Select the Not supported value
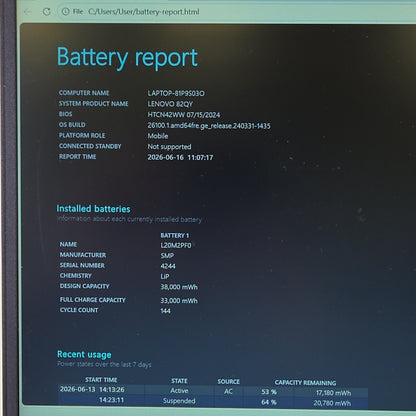The width and height of the screenshot is (416, 416). pyautogui.click(x=169, y=147)
